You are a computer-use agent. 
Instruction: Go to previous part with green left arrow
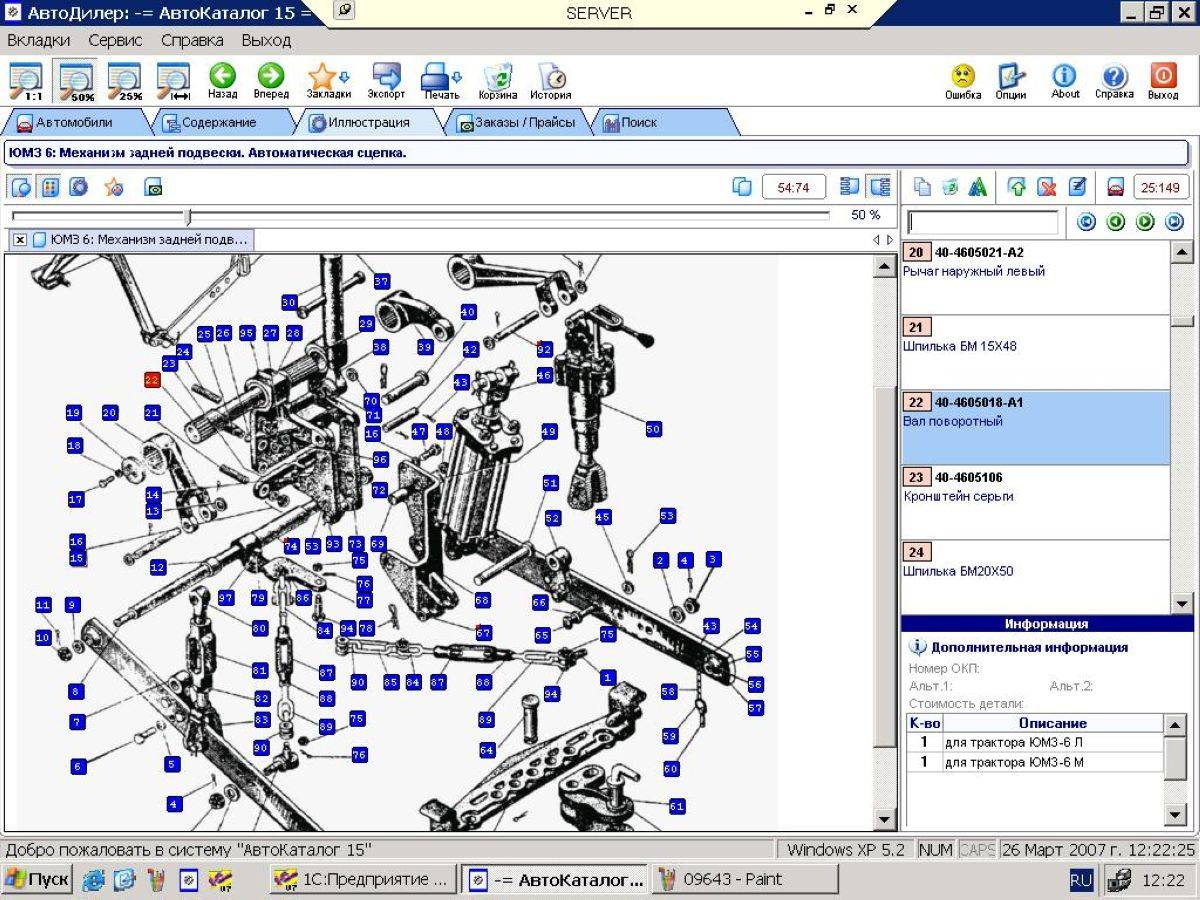tap(1115, 222)
